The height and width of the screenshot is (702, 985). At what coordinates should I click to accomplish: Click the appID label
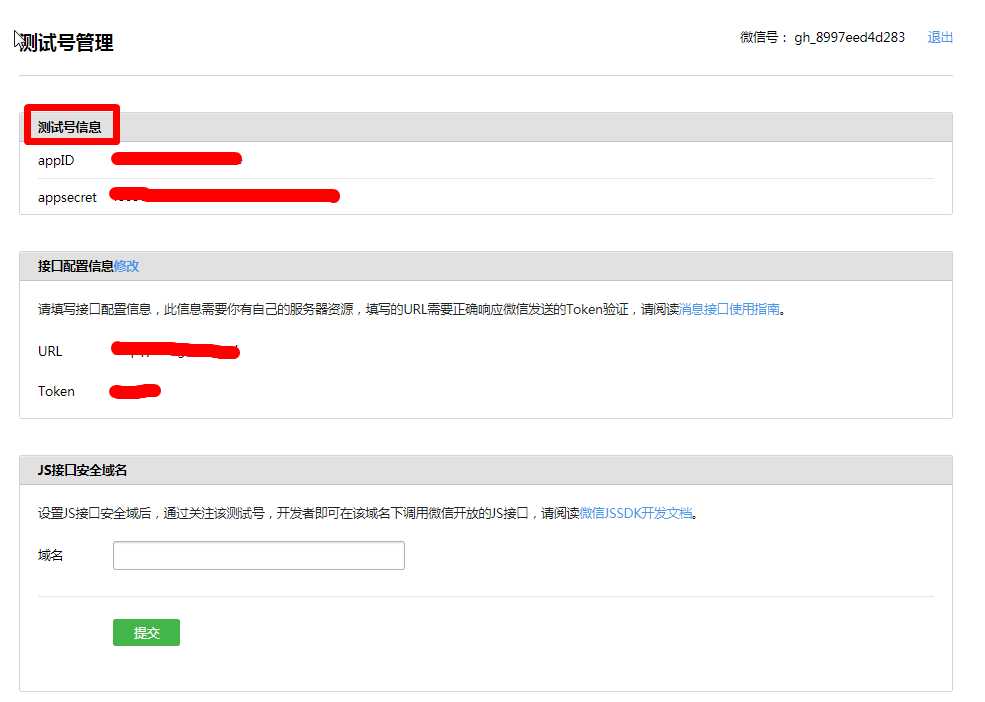[56, 160]
